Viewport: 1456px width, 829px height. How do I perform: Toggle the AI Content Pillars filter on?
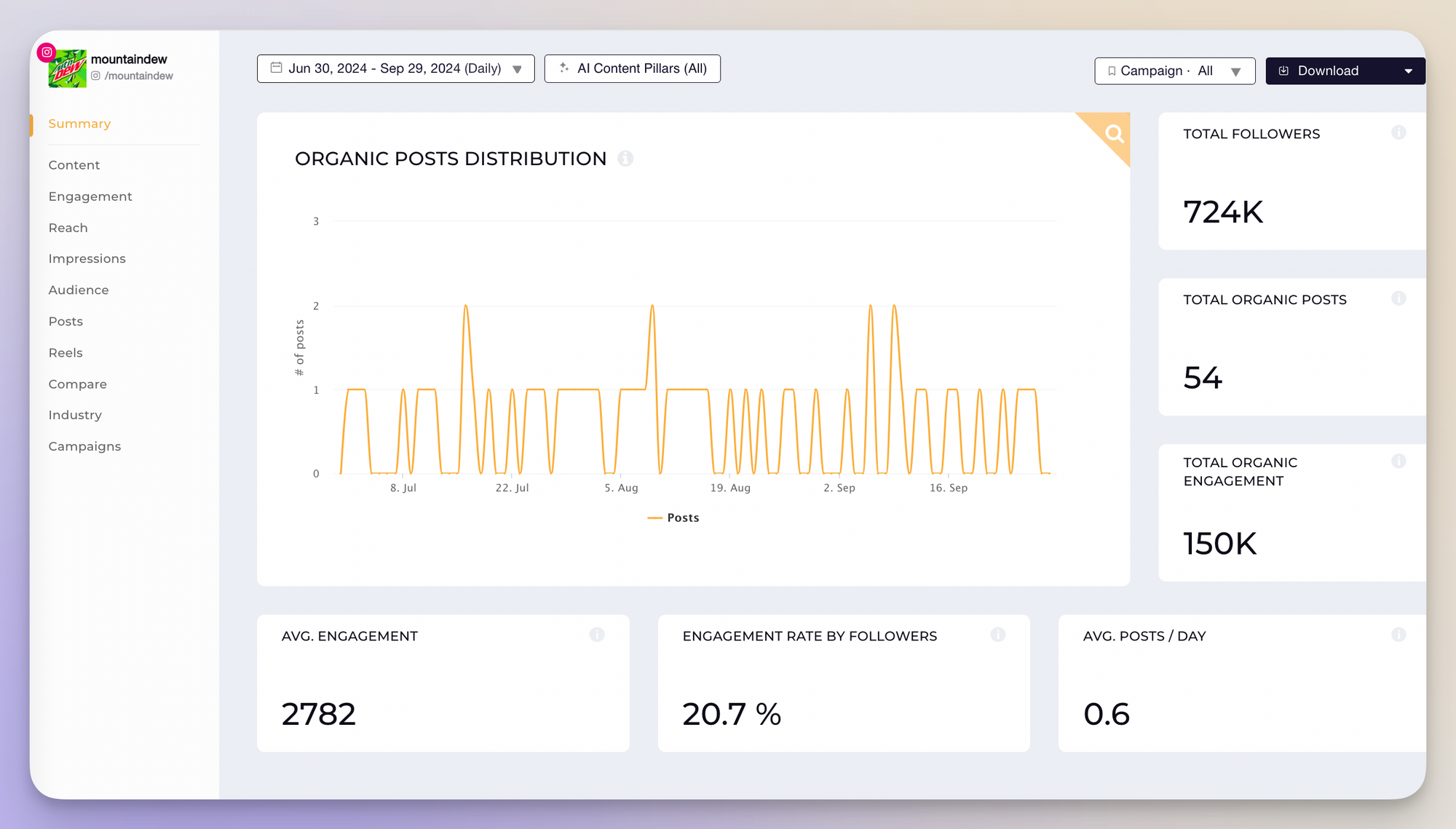tap(633, 69)
